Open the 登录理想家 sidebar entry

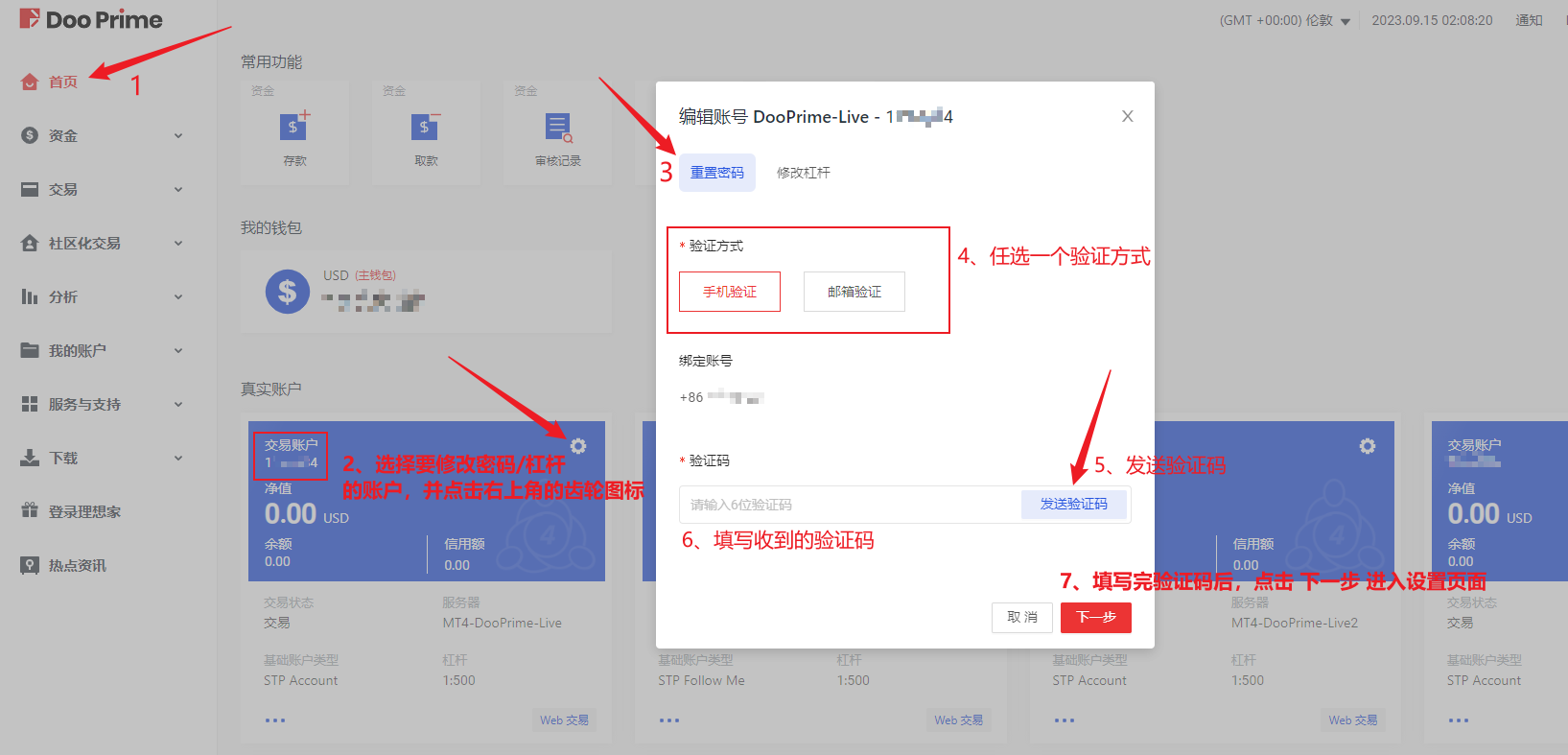click(84, 511)
